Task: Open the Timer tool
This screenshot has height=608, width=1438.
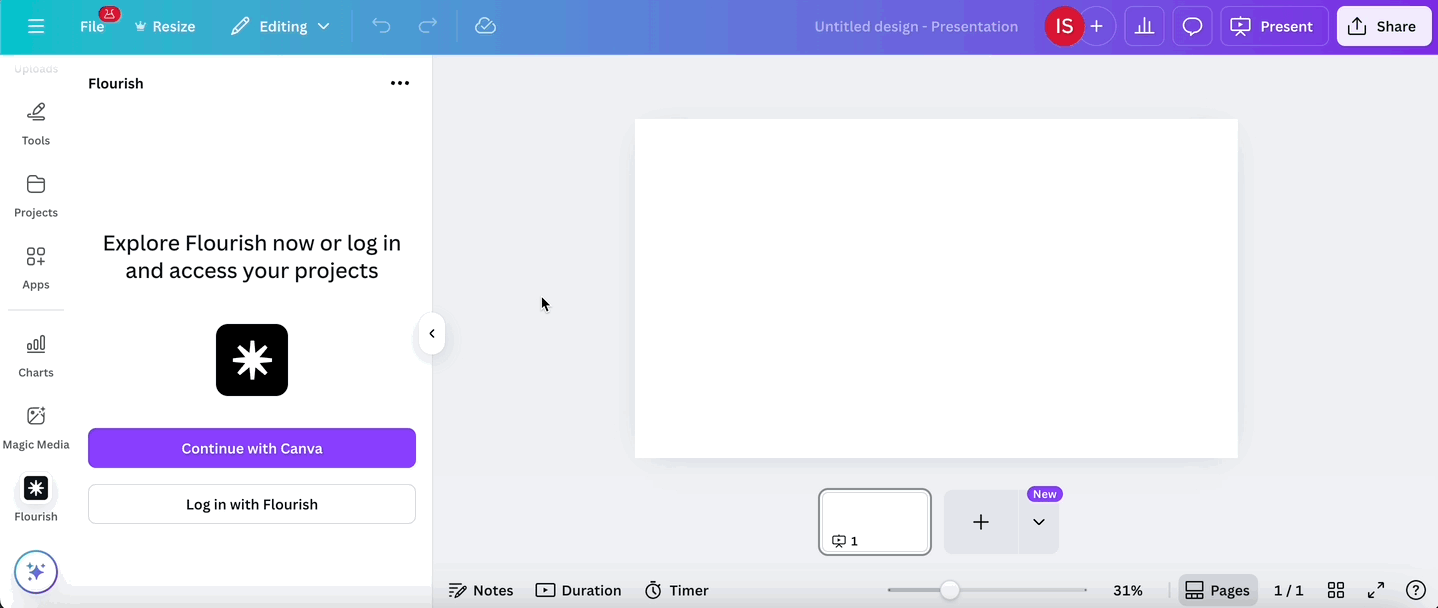Action: coord(677,590)
